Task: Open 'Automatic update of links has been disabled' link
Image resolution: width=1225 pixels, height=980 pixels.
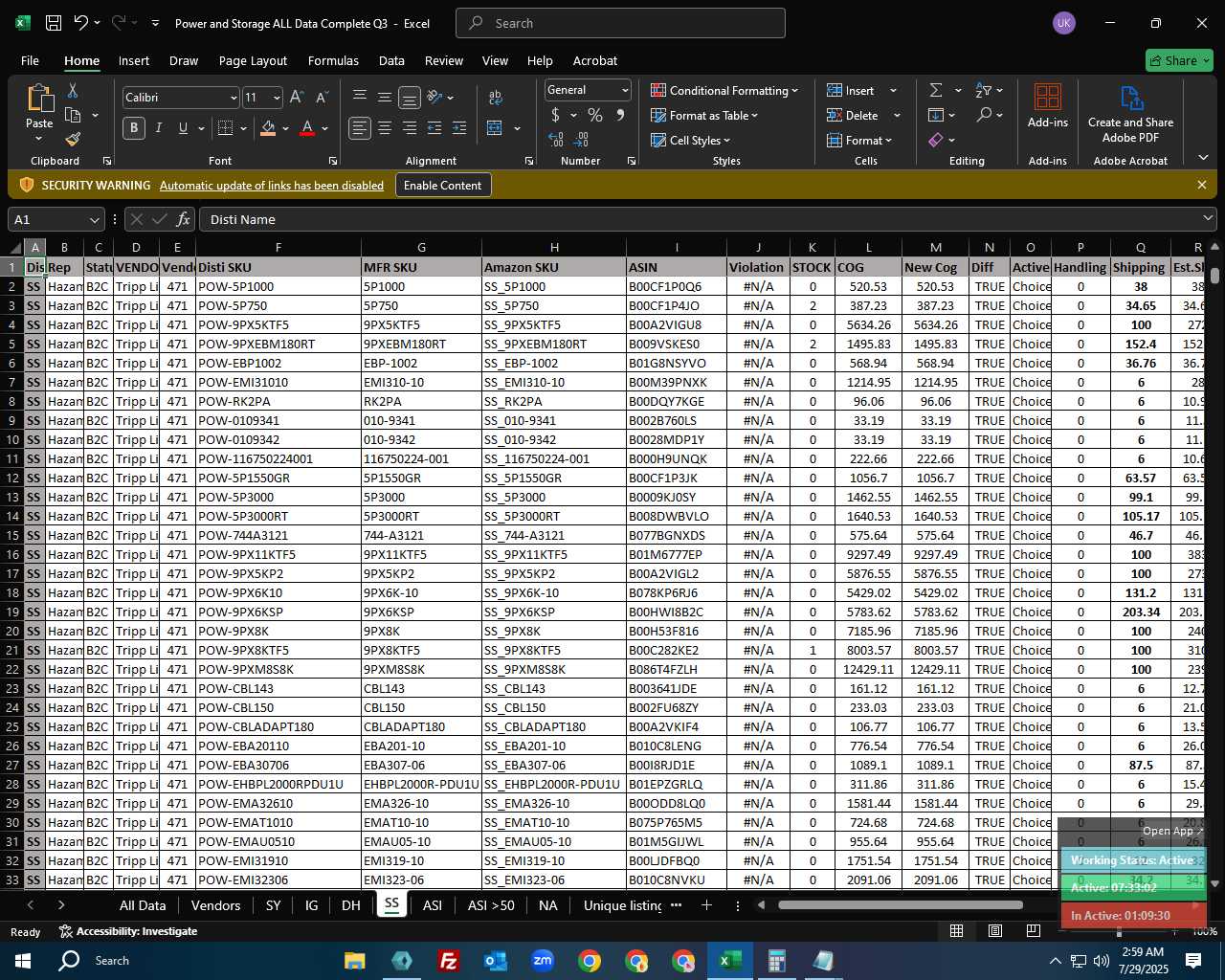Action: point(272,186)
